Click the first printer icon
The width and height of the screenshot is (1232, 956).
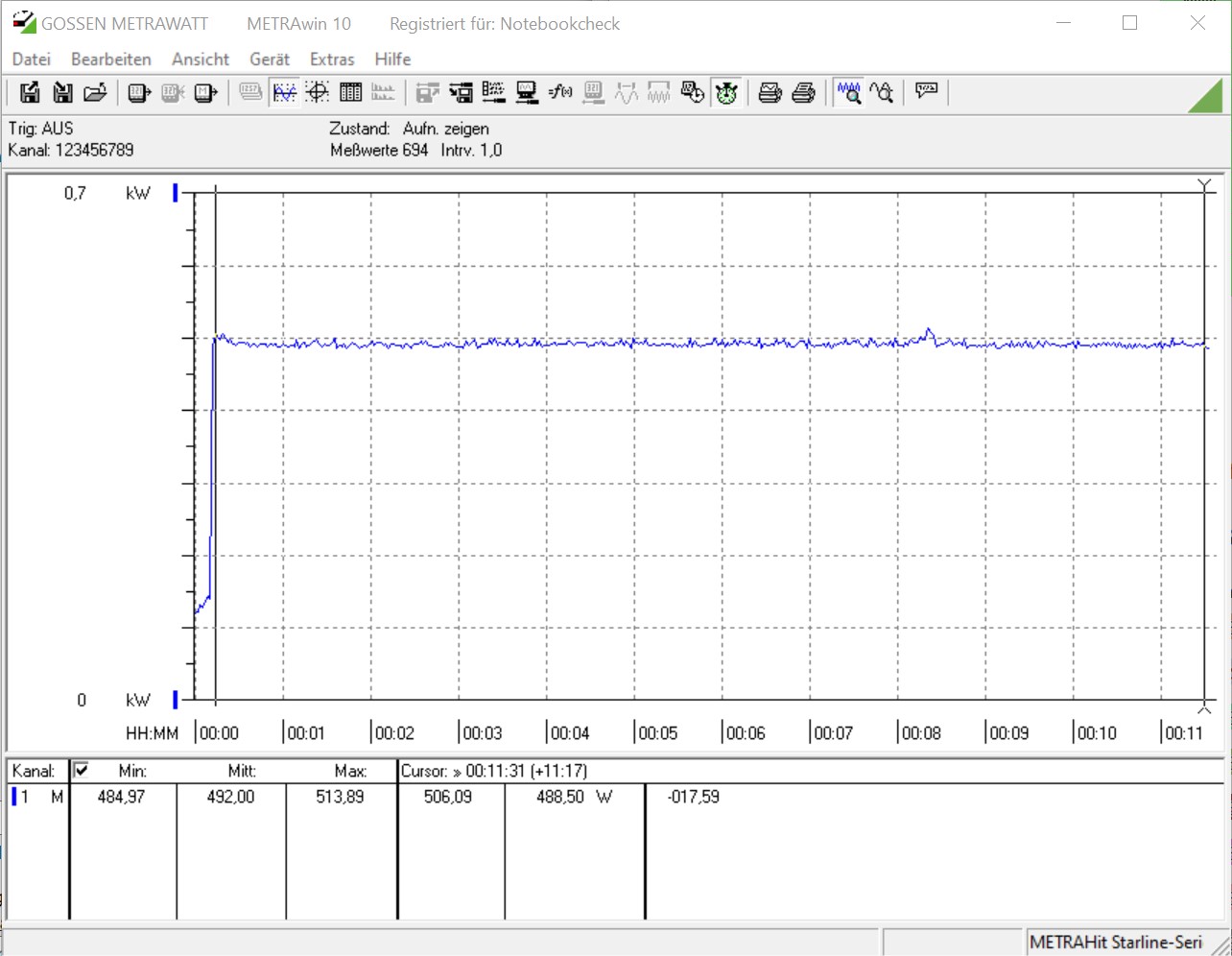coord(770,92)
